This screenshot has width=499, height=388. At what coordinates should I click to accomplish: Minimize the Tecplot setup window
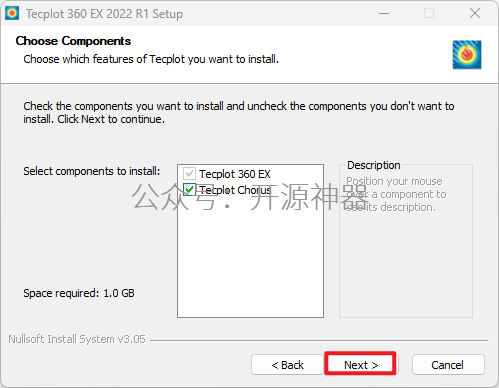(384, 14)
